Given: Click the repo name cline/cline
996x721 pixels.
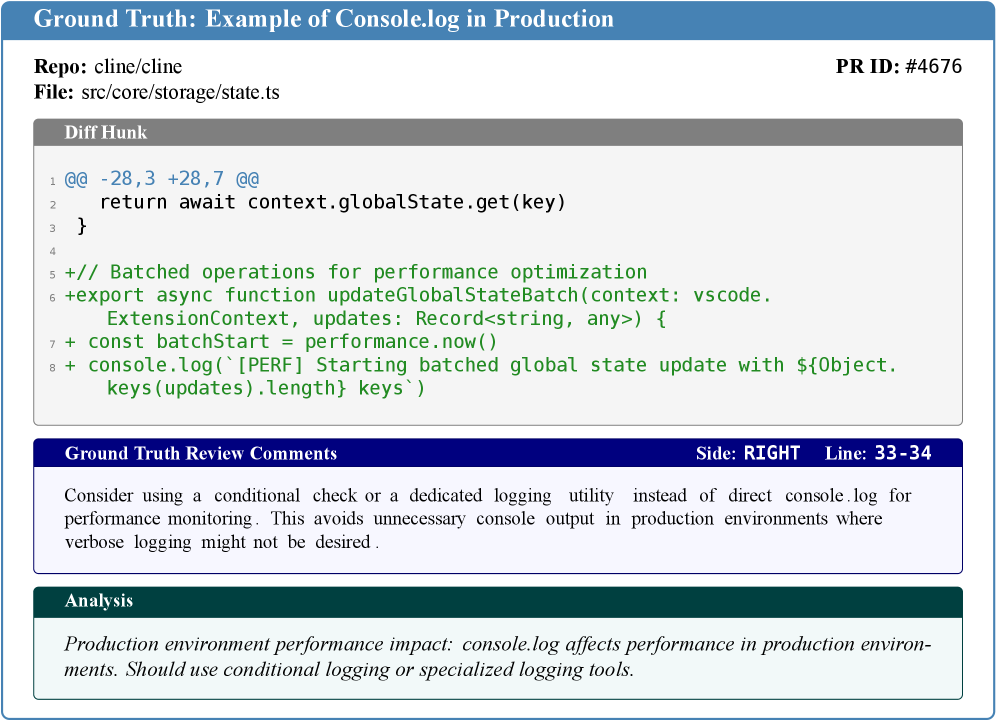Looking at the screenshot, I should [138, 67].
